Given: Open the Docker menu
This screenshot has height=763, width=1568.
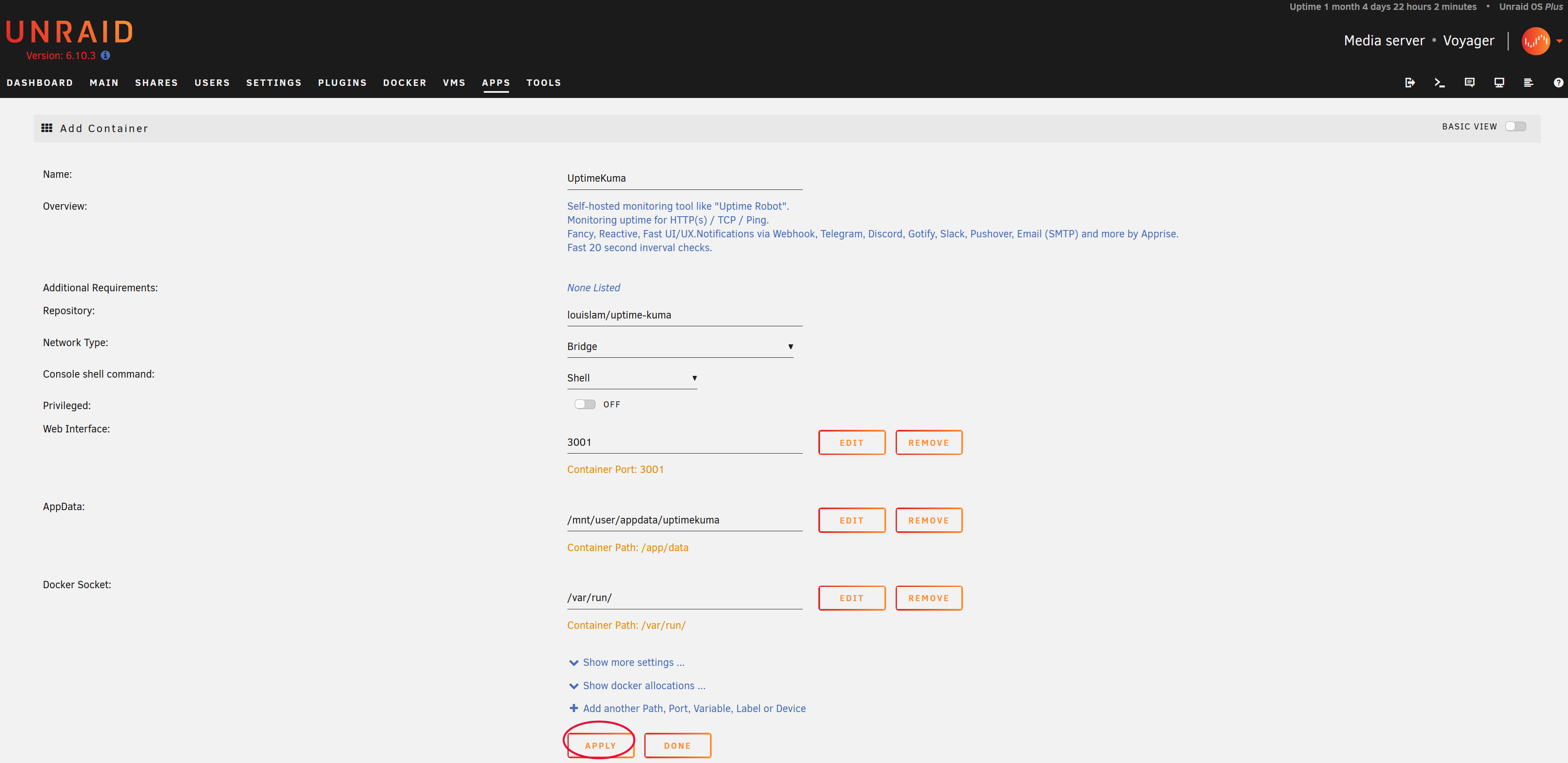Looking at the screenshot, I should (x=405, y=83).
